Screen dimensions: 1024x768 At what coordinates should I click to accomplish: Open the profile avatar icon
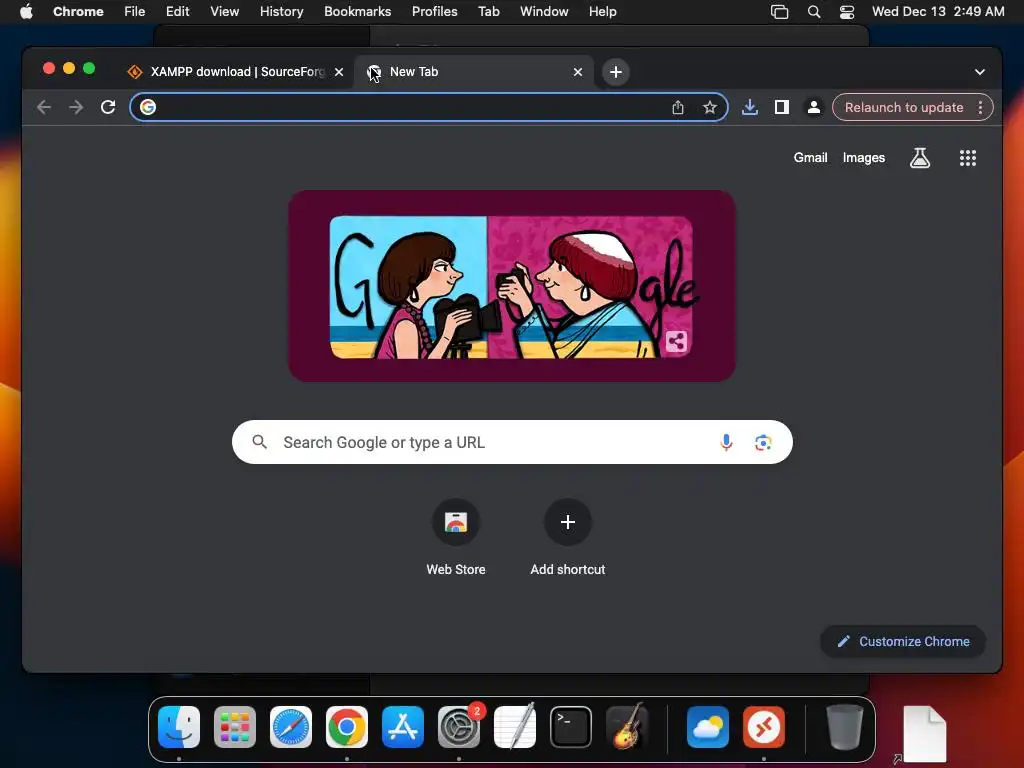(x=814, y=107)
